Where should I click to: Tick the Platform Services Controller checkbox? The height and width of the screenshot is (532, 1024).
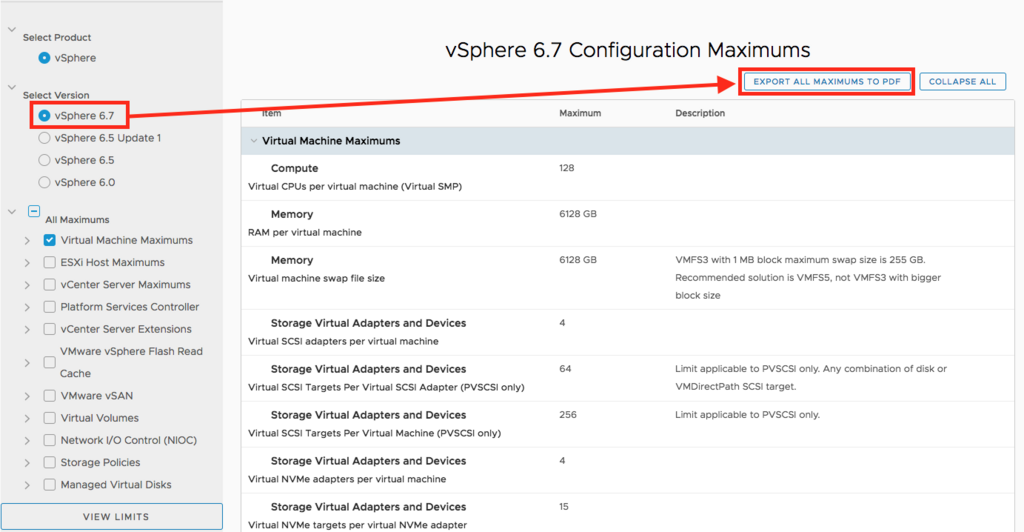point(50,307)
